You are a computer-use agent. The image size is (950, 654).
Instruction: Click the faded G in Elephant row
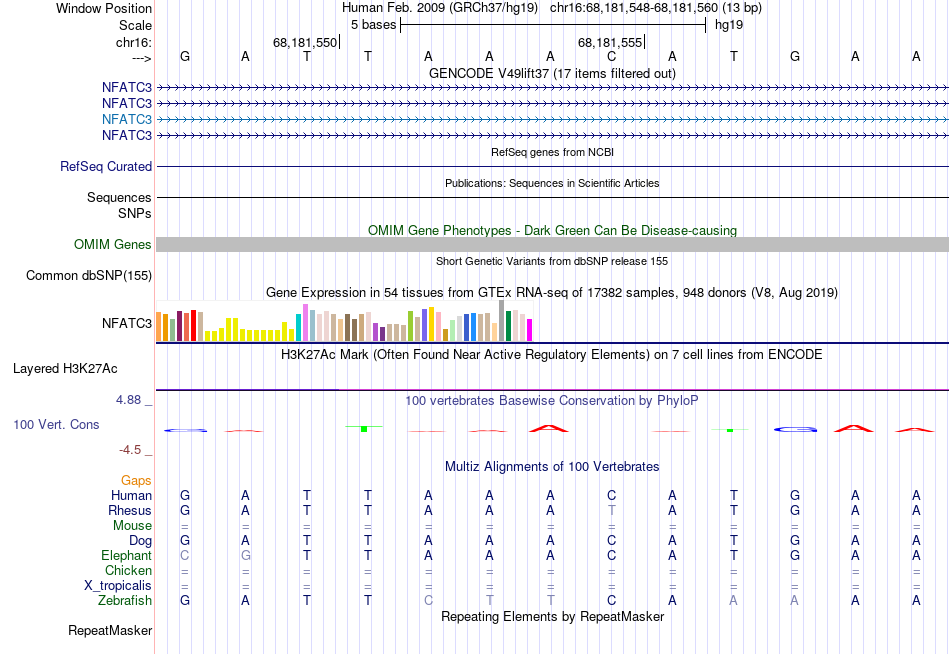245,555
